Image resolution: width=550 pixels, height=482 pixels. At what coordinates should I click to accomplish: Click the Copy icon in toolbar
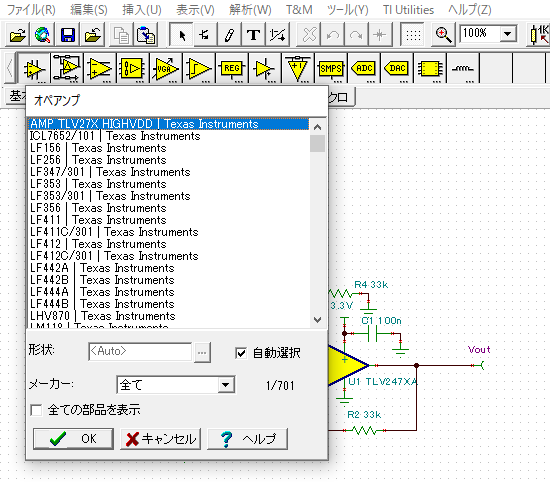pos(121,35)
